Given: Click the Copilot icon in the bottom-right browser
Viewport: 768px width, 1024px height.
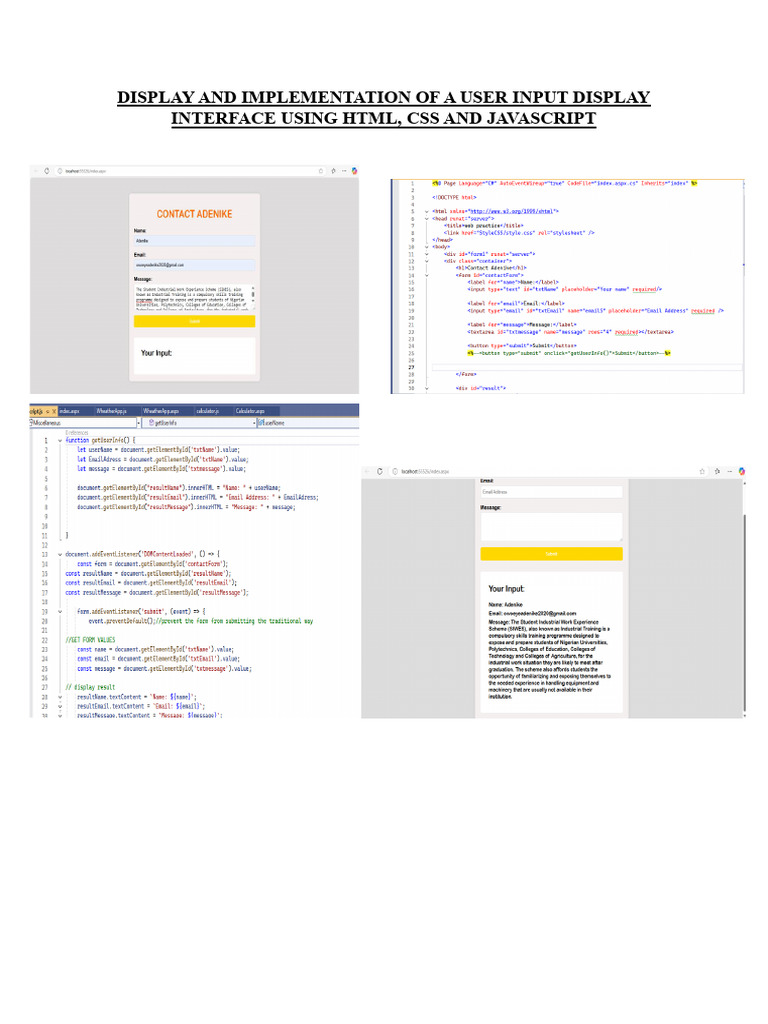Looking at the screenshot, I should [x=738, y=470].
